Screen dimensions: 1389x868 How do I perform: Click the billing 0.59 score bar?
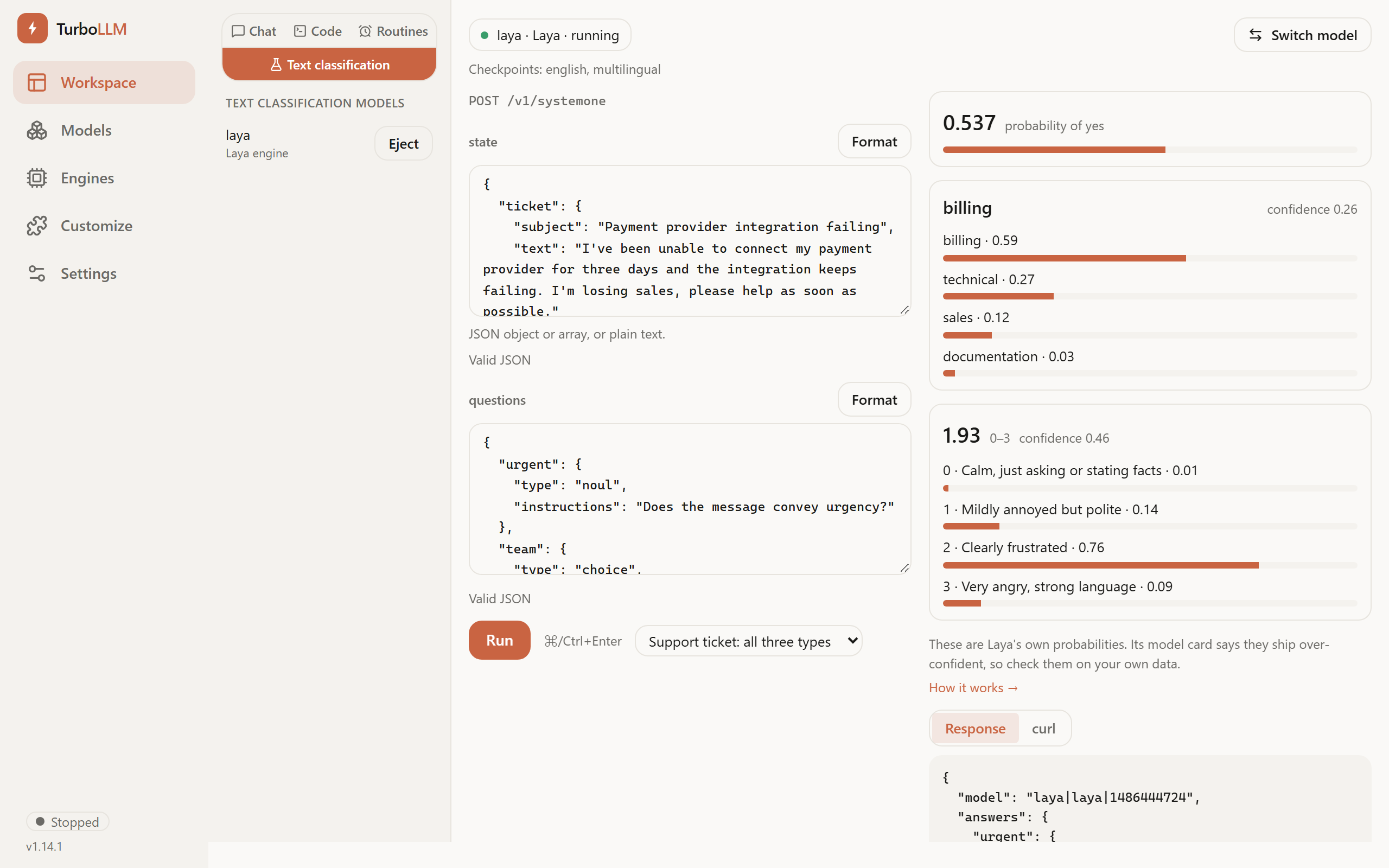point(1150,258)
